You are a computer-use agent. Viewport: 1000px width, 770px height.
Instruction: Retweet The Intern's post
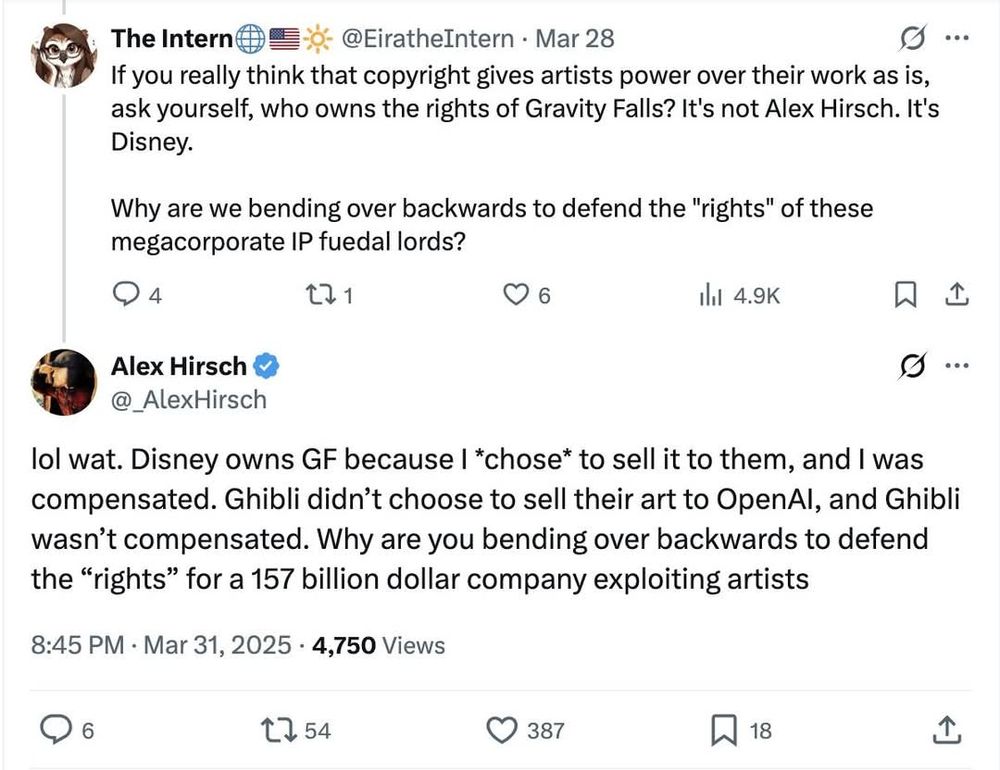320,295
